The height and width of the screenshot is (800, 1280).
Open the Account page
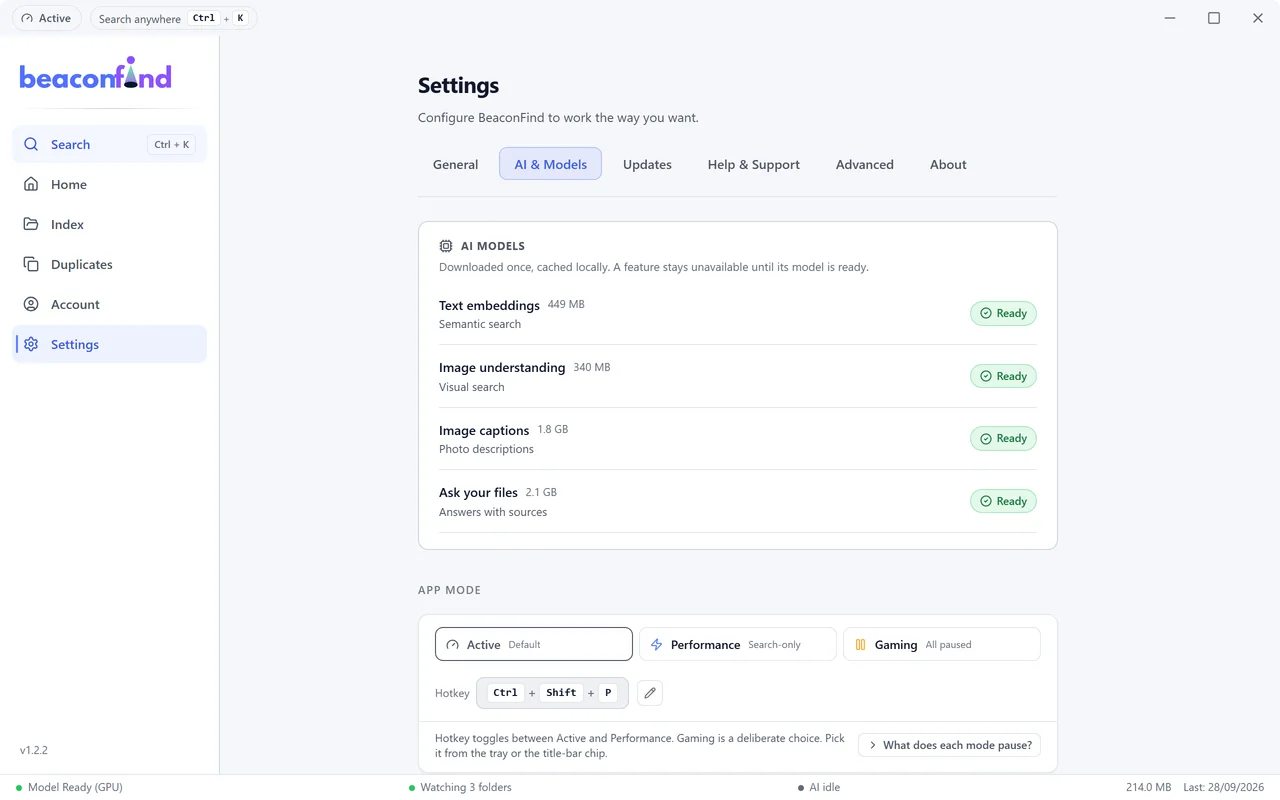coord(109,304)
